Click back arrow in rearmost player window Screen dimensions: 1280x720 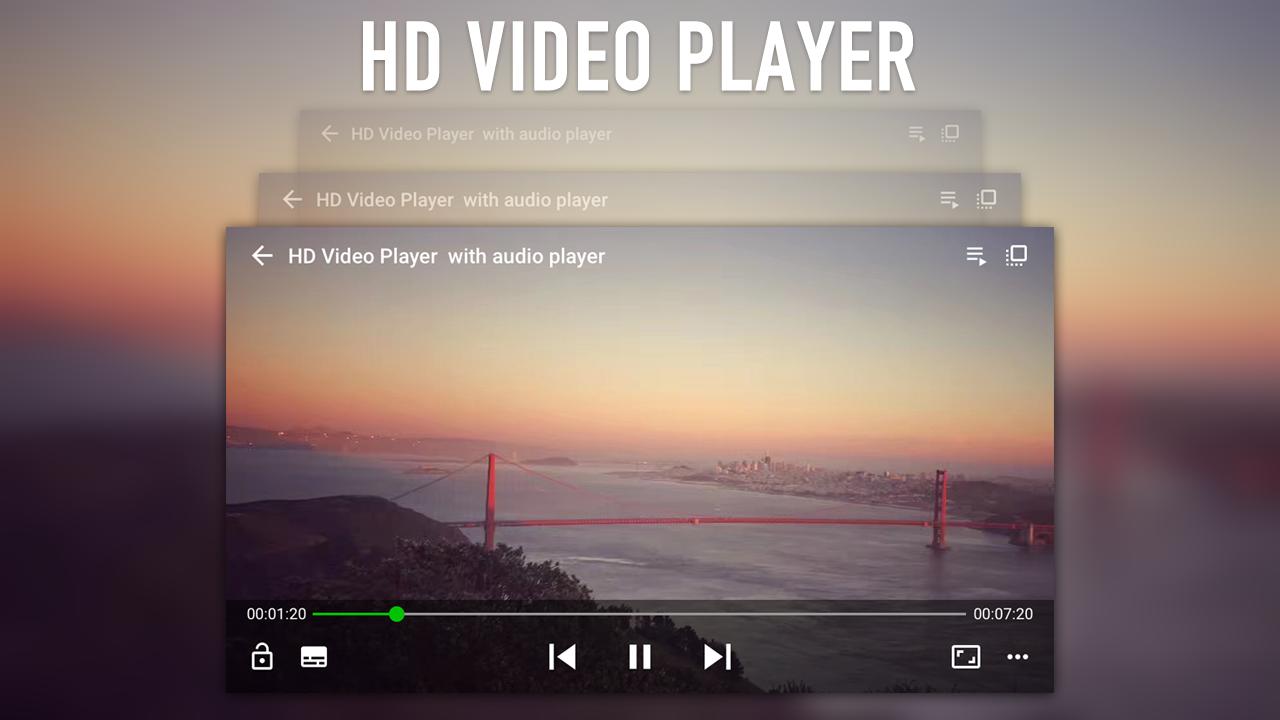point(330,133)
